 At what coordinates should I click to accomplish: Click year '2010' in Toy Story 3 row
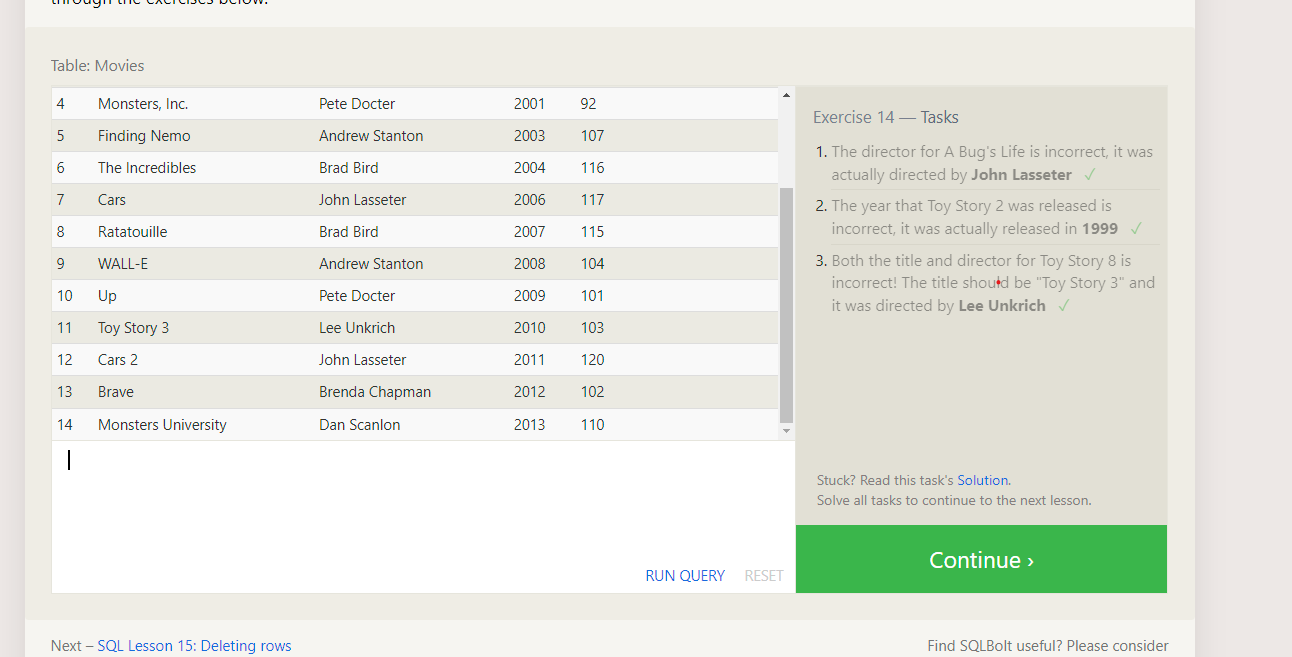coord(530,328)
